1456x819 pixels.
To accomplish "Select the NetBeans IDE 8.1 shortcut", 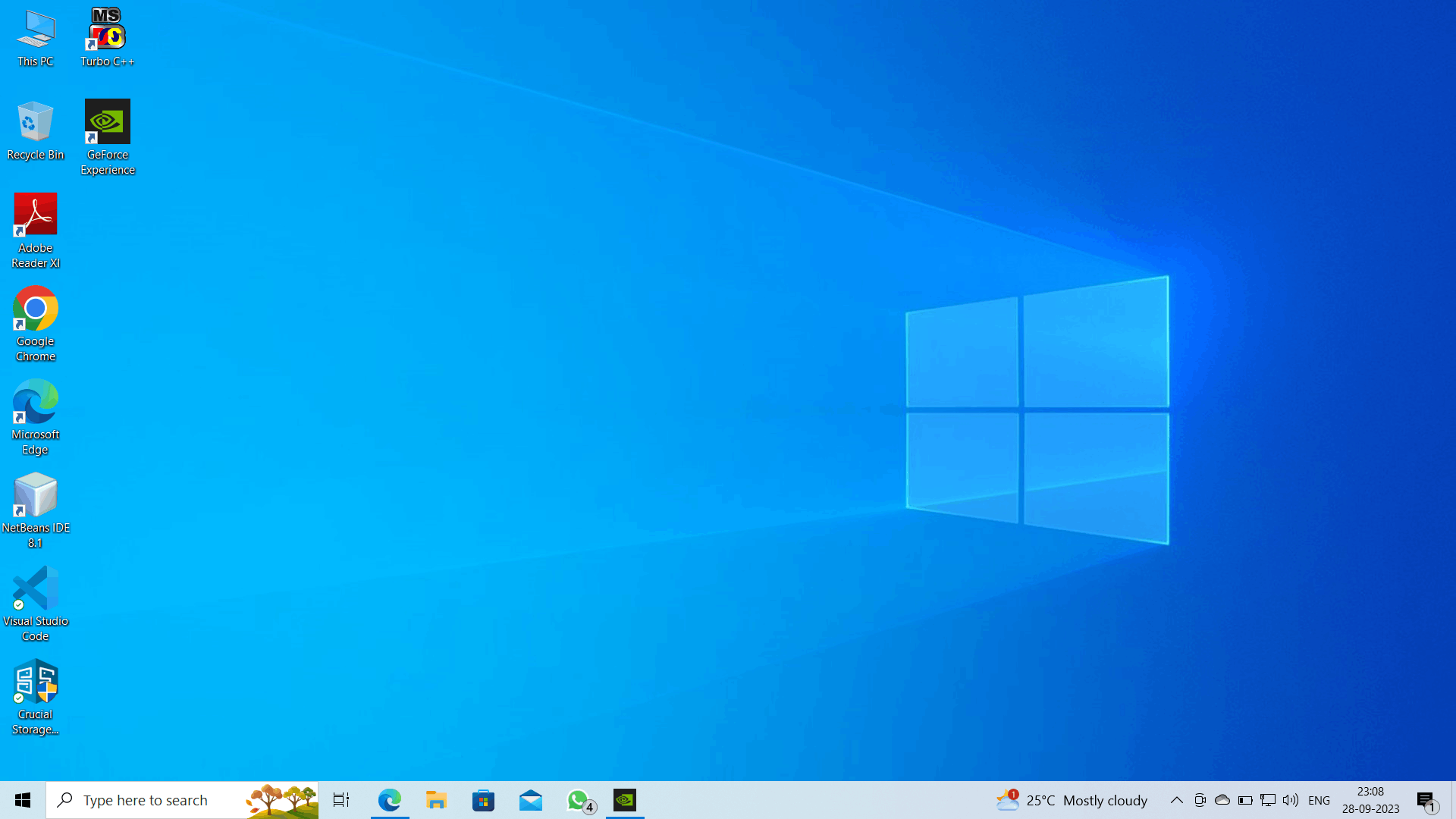I will click(36, 510).
